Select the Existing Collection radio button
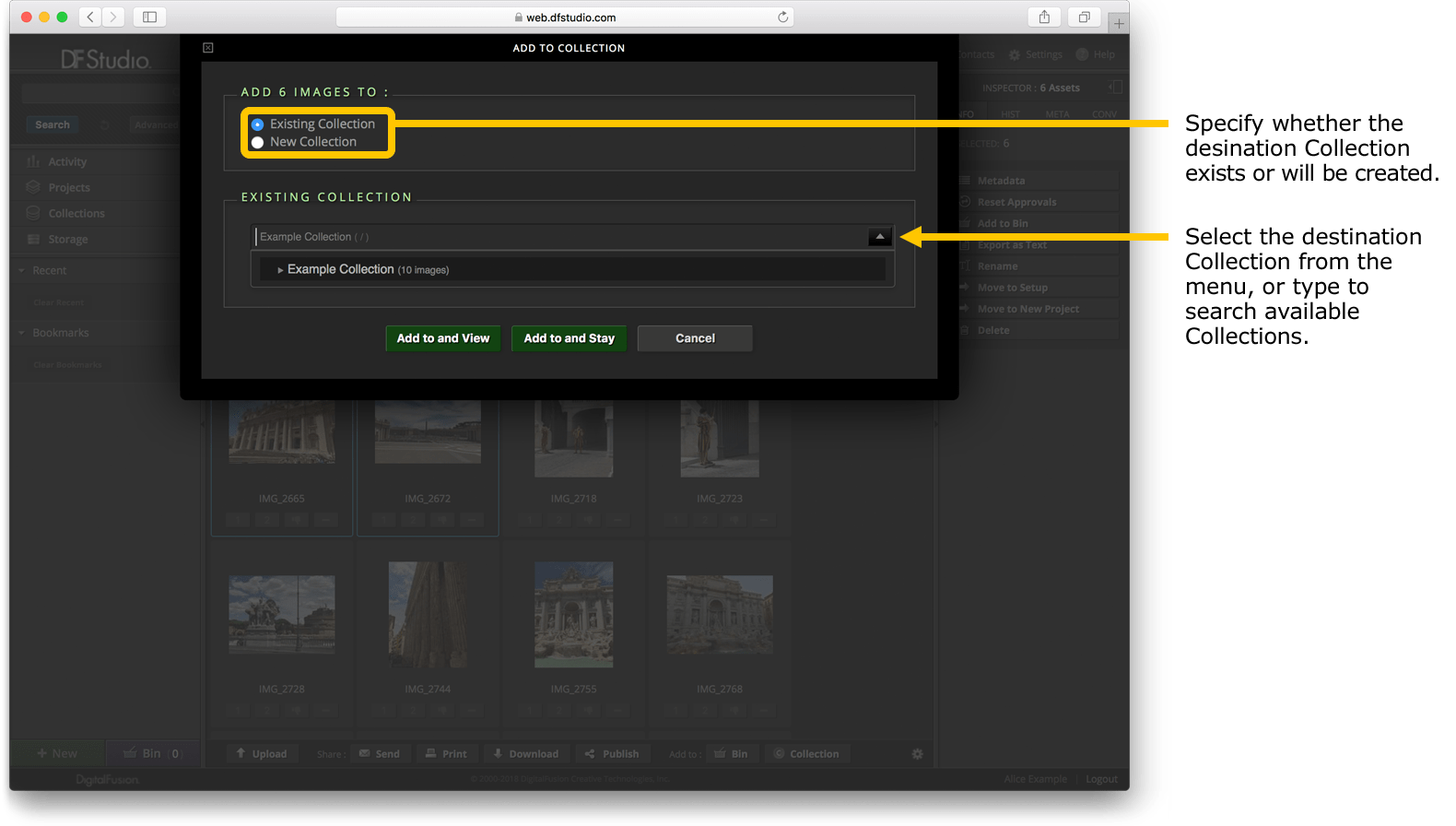 (258, 124)
